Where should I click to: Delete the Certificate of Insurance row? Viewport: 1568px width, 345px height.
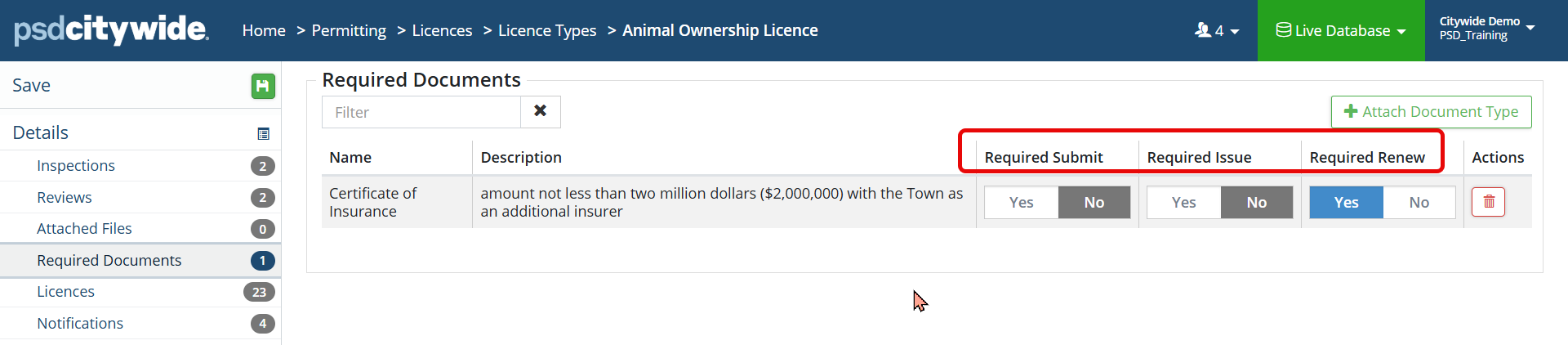(1488, 202)
